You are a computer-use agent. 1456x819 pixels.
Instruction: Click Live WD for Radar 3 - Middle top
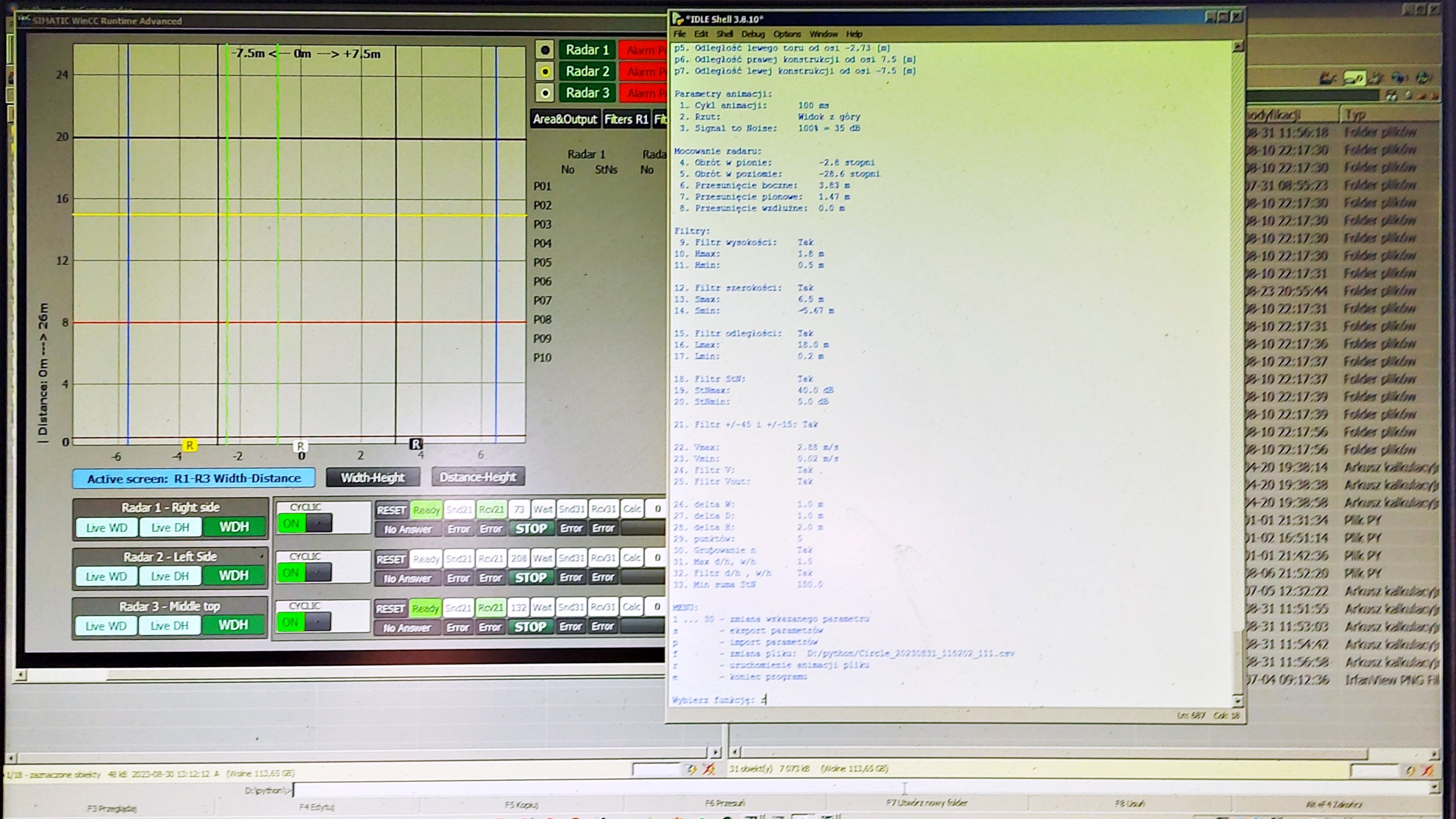105,626
